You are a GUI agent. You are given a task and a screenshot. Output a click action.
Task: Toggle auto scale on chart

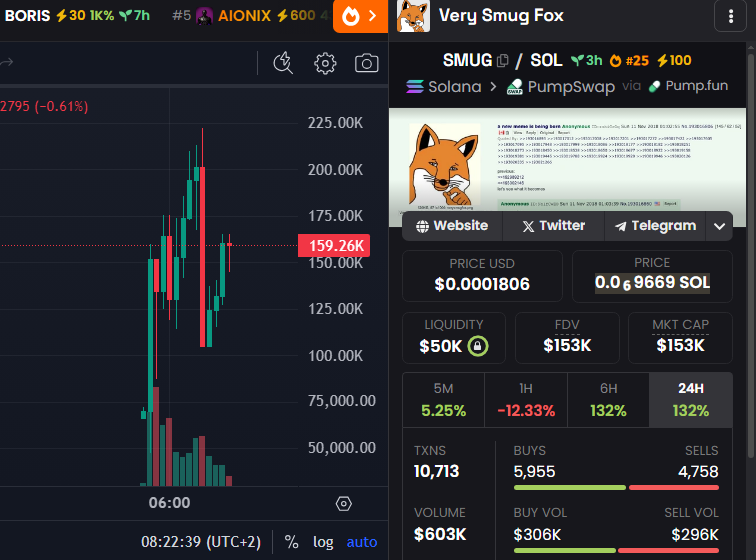point(362,542)
